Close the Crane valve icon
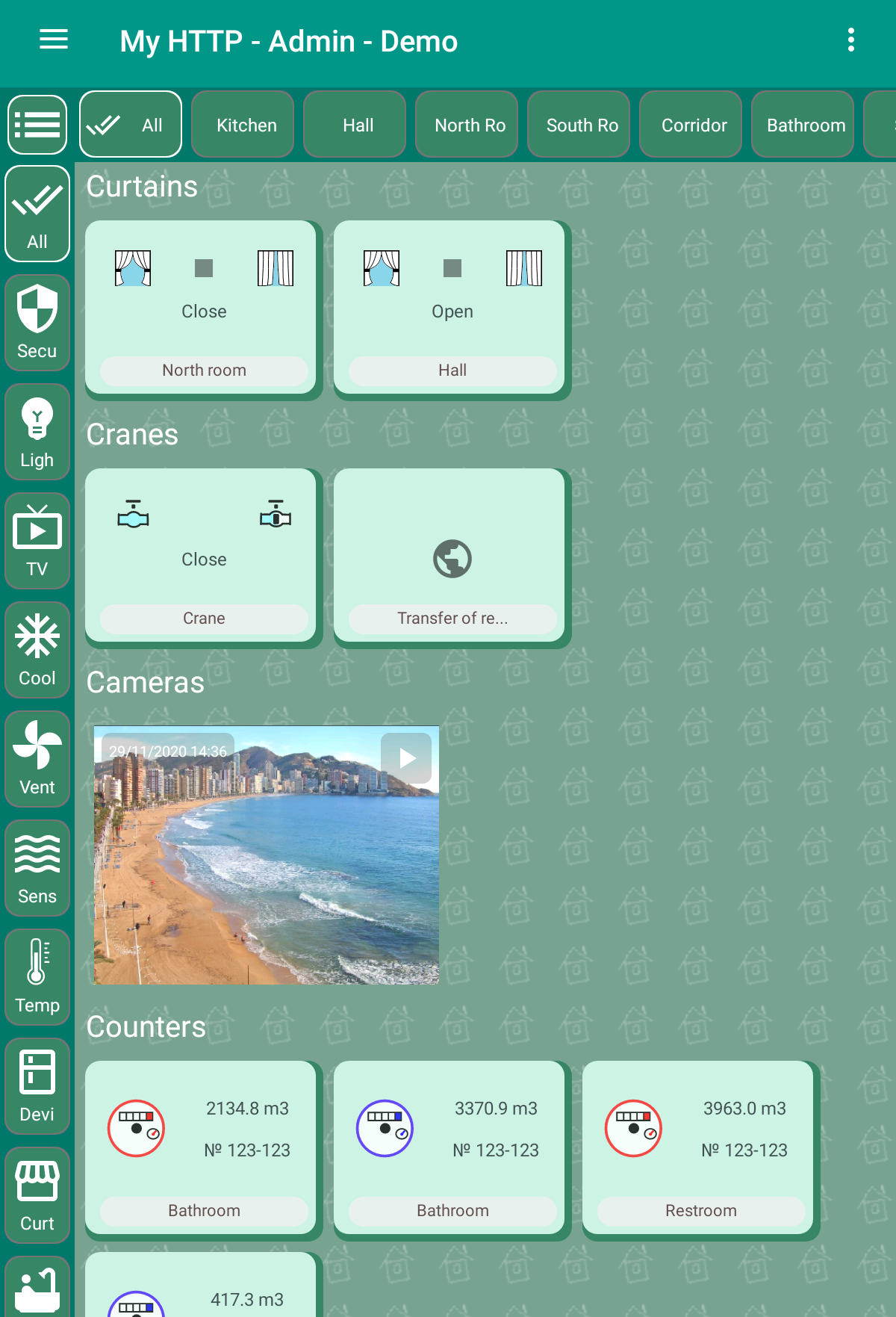The height and width of the screenshot is (1317, 896). pyautogui.click(x=276, y=515)
